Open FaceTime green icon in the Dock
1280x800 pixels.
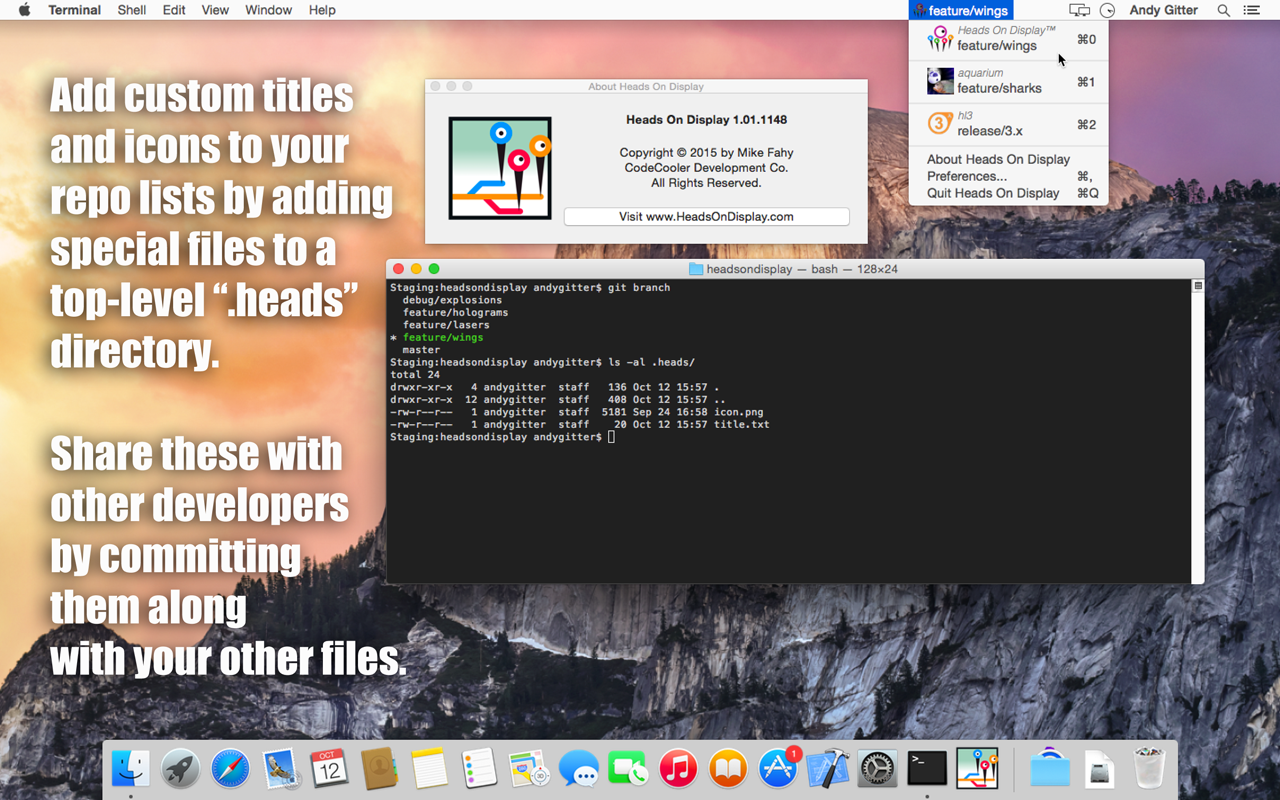(x=628, y=769)
